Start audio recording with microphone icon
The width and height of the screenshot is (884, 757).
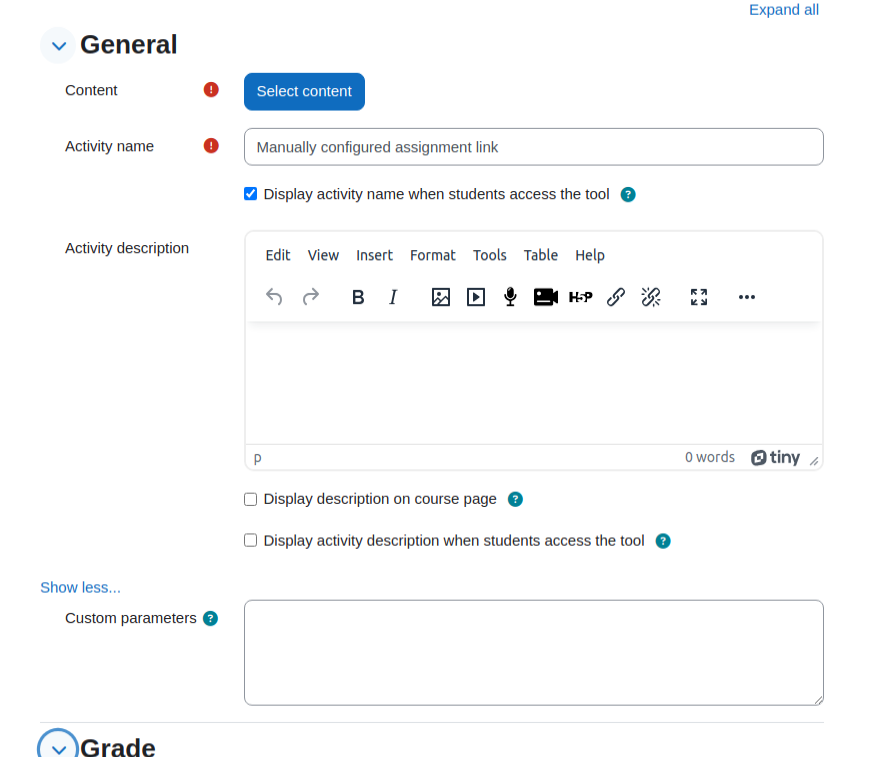click(510, 297)
